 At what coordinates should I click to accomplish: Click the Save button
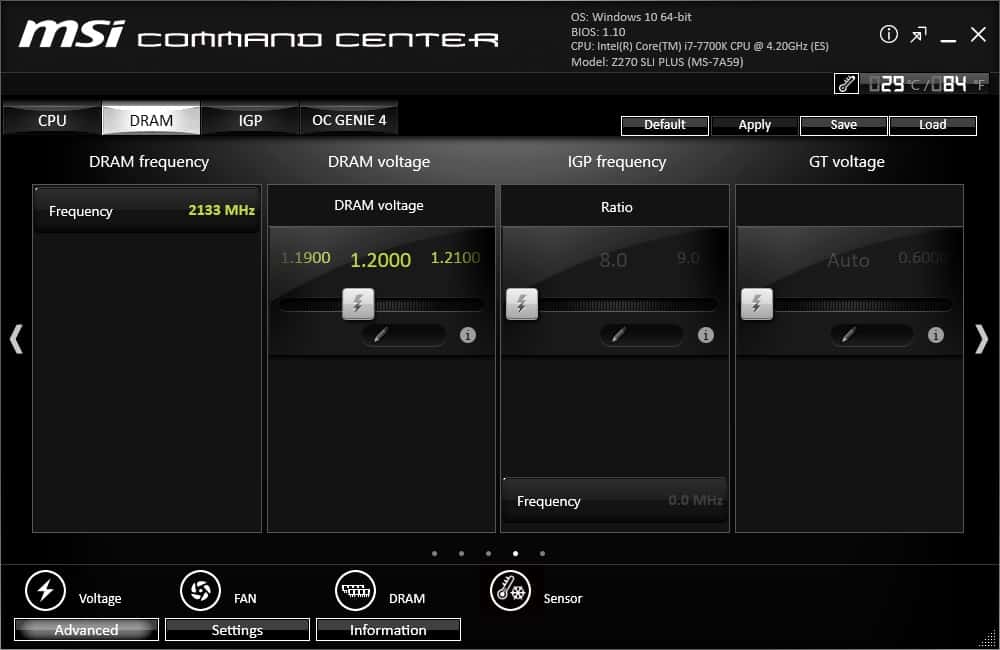coord(843,125)
